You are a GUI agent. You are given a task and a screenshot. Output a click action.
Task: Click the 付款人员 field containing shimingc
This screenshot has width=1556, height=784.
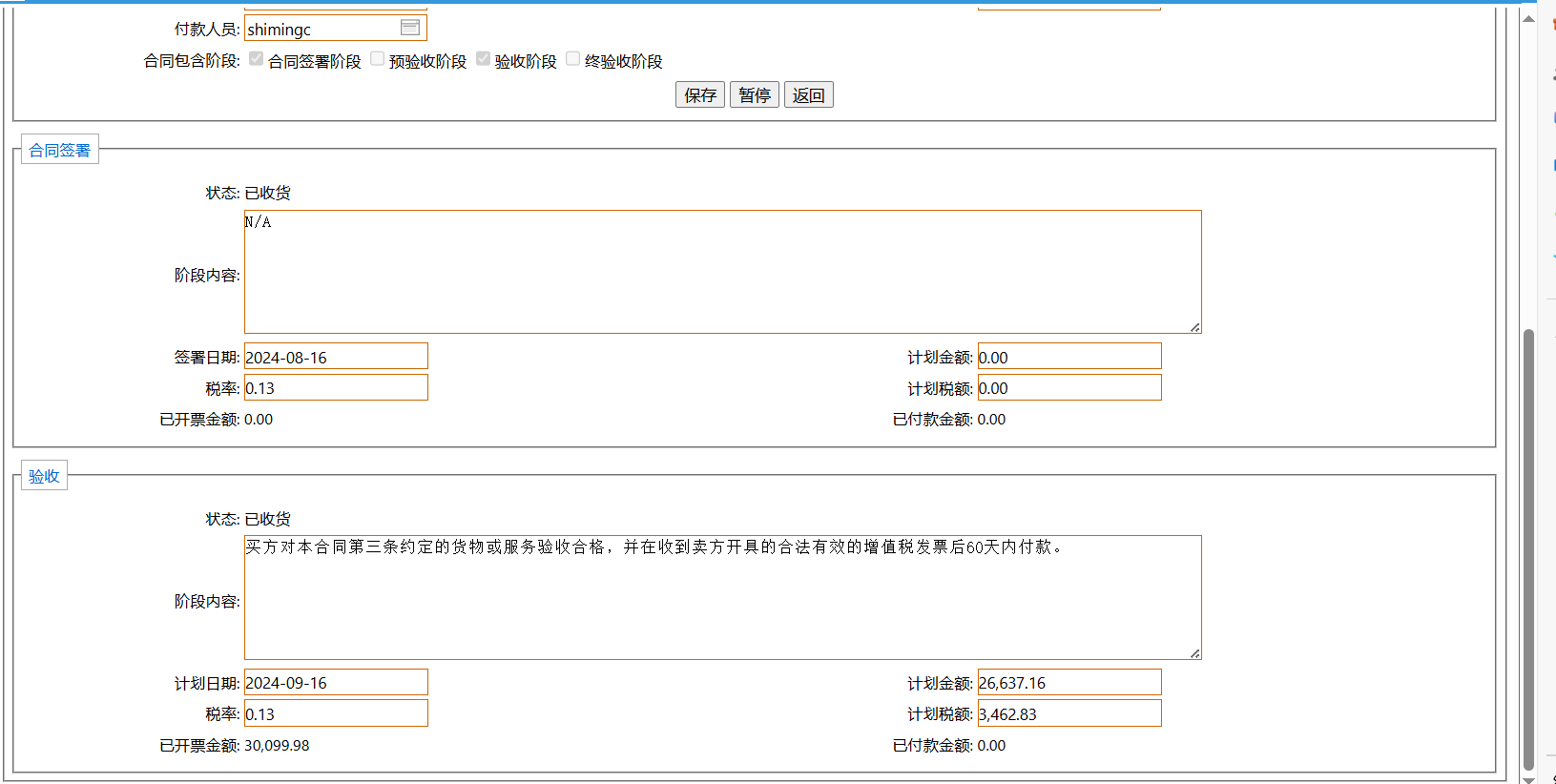tap(336, 29)
